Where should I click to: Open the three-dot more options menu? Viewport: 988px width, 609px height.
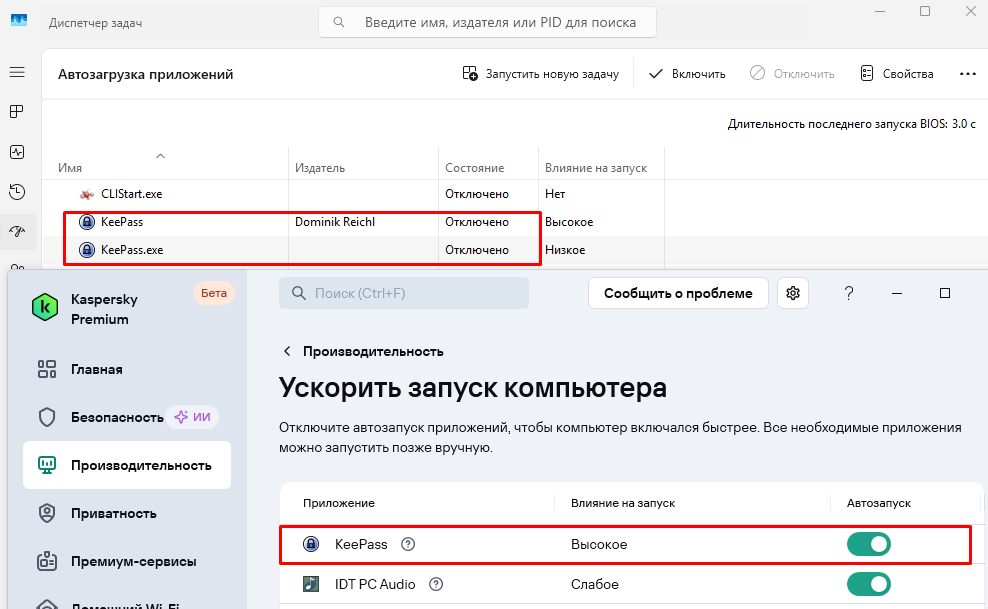[x=967, y=74]
